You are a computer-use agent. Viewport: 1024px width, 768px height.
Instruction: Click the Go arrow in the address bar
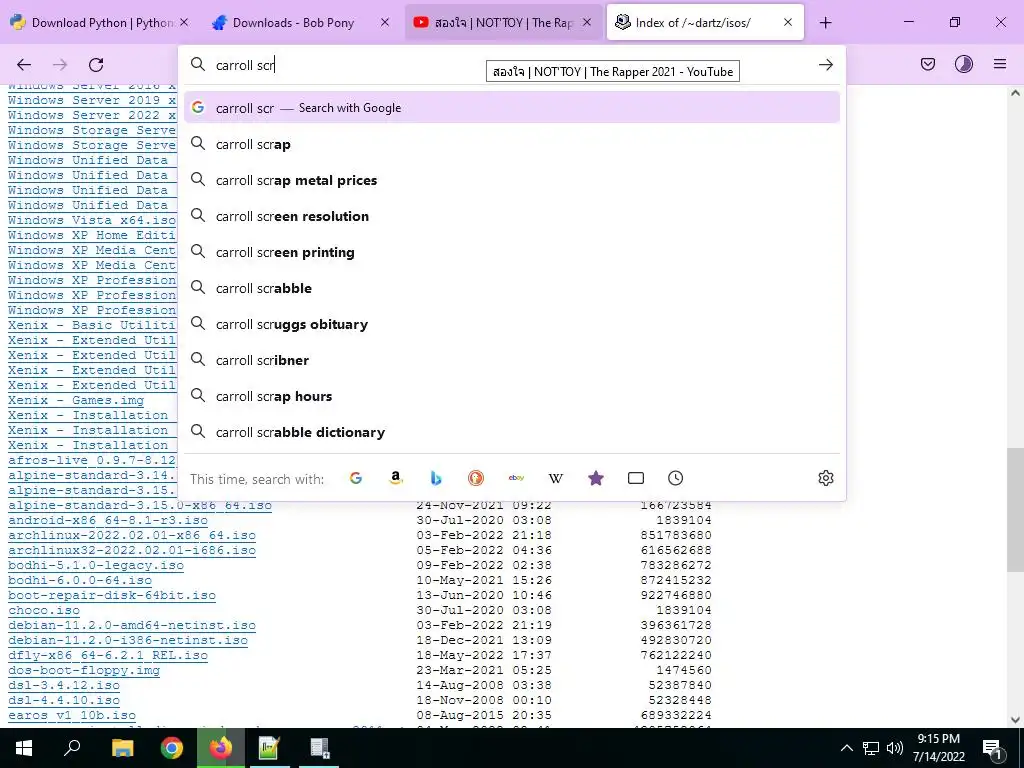click(825, 65)
